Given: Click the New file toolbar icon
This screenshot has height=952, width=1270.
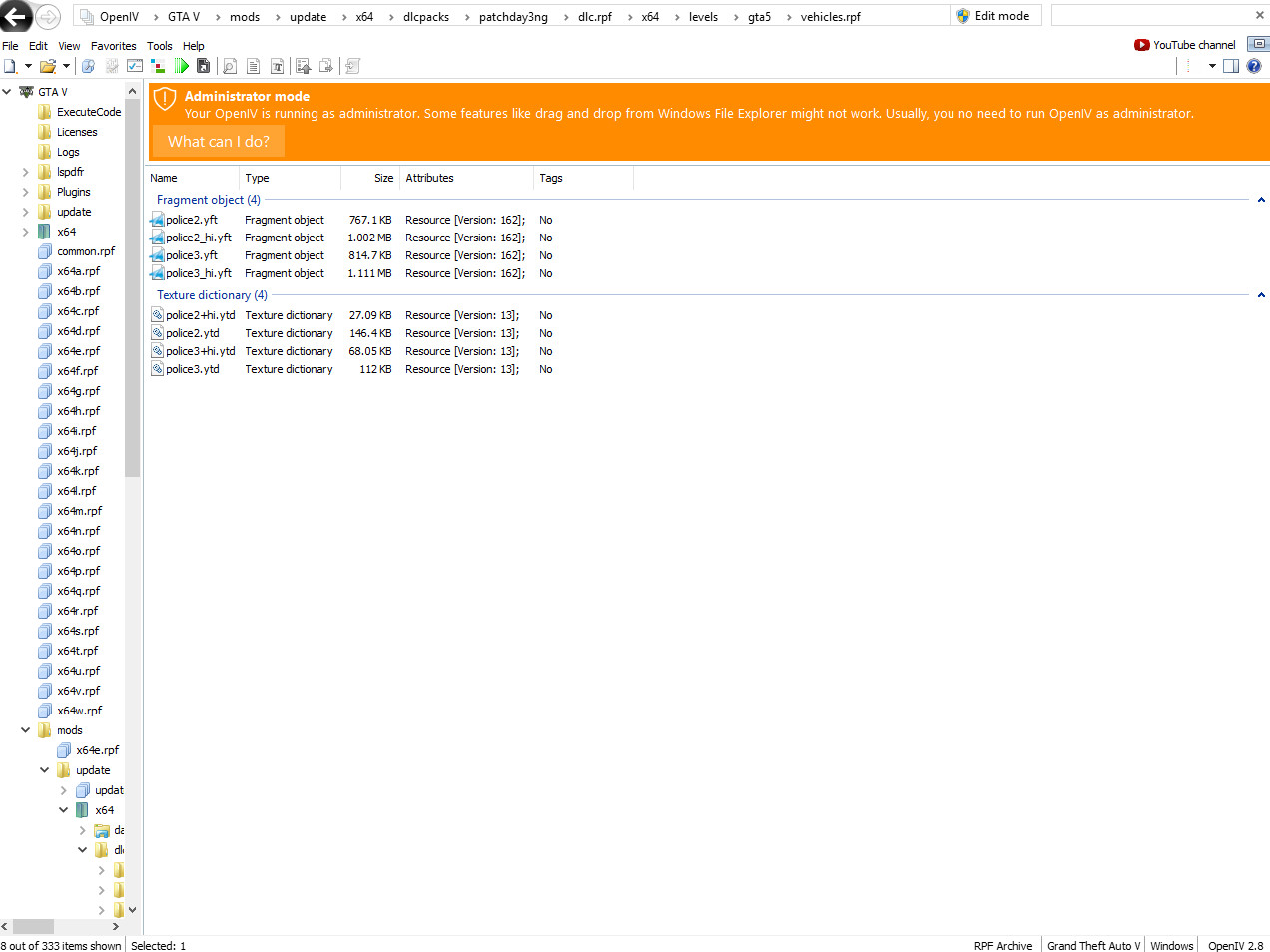Looking at the screenshot, I should point(10,66).
